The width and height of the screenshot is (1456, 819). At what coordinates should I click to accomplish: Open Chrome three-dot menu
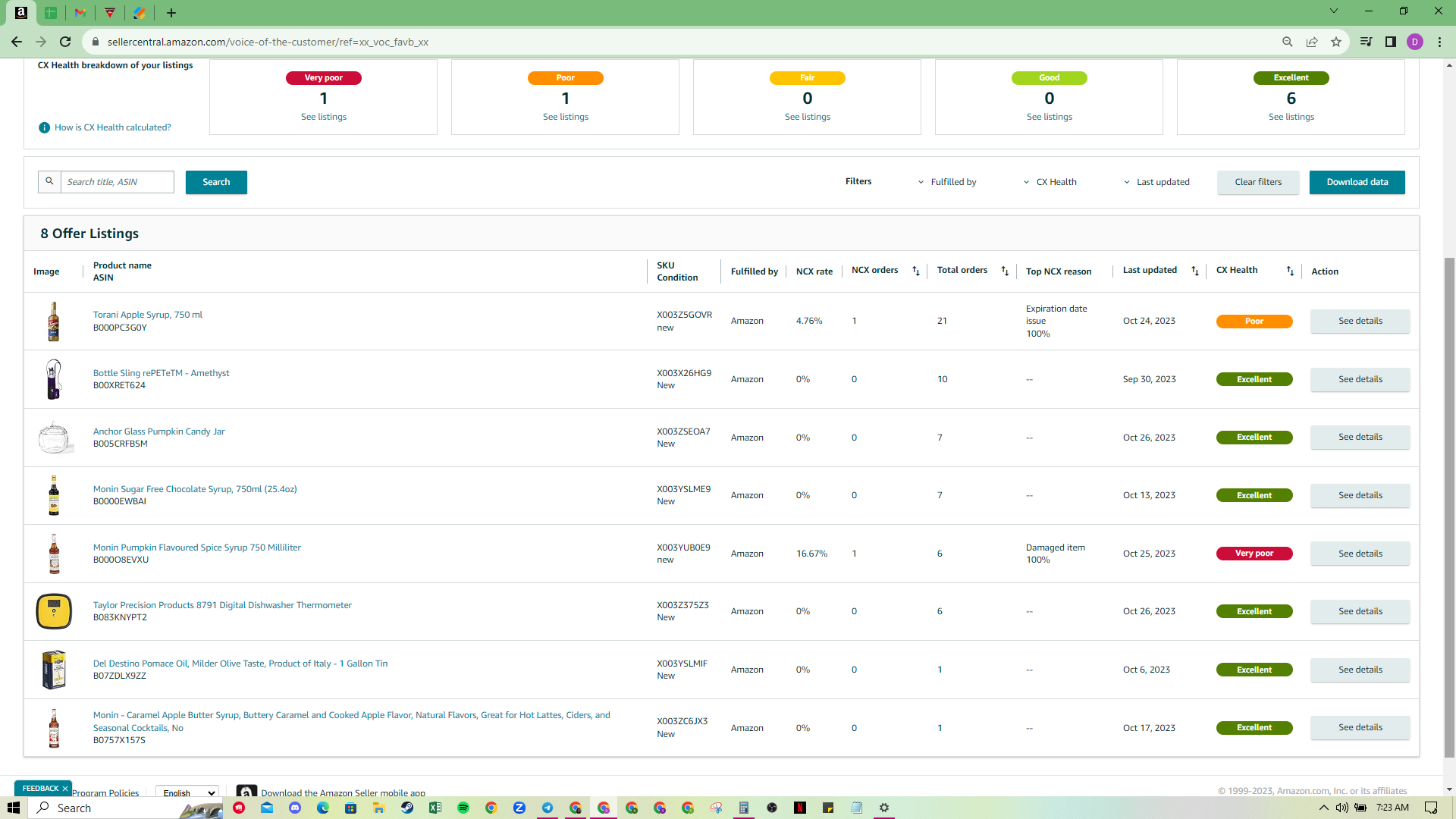pos(1439,42)
